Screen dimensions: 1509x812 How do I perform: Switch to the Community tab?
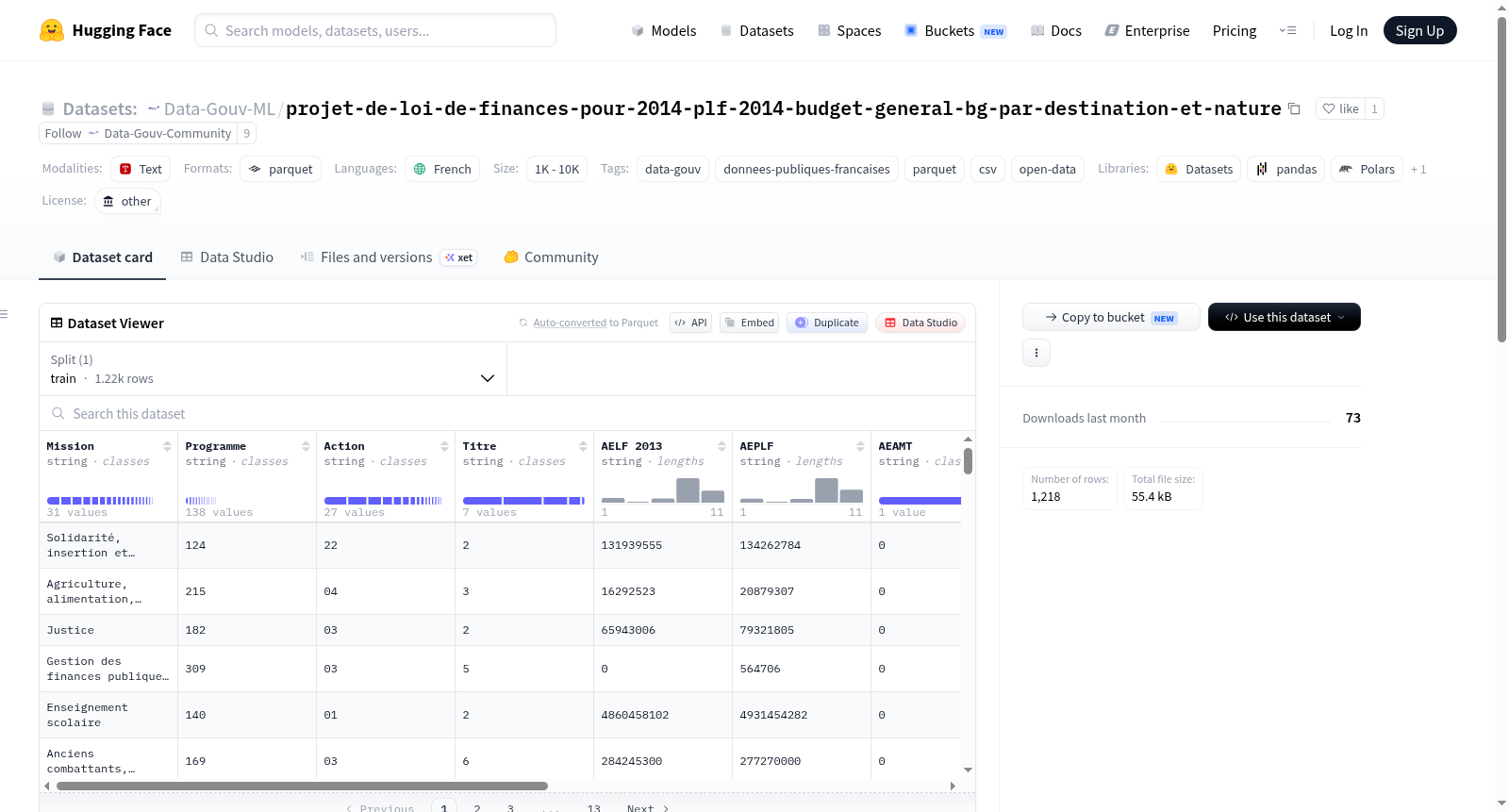(552, 257)
